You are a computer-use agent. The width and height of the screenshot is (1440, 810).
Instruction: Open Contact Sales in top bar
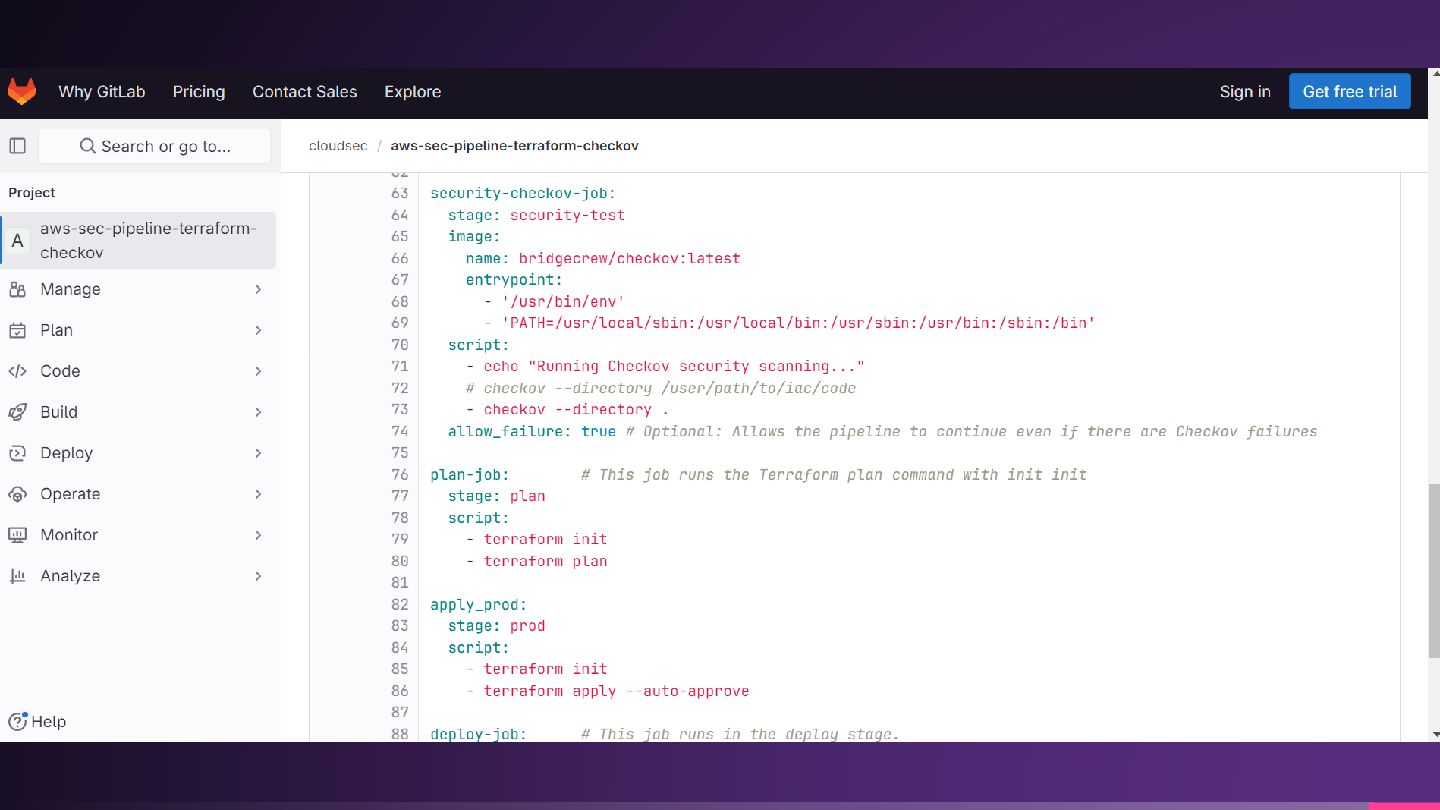tap(305, 91)
